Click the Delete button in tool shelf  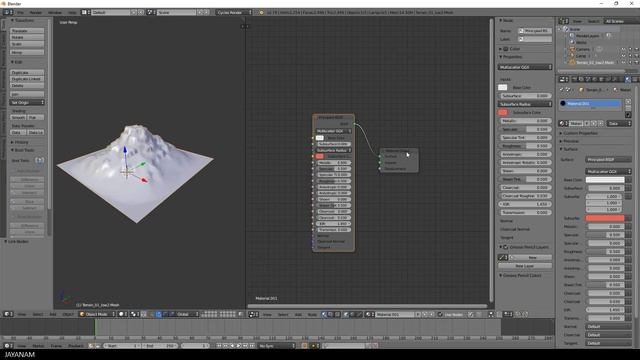(x=27, y=86)
